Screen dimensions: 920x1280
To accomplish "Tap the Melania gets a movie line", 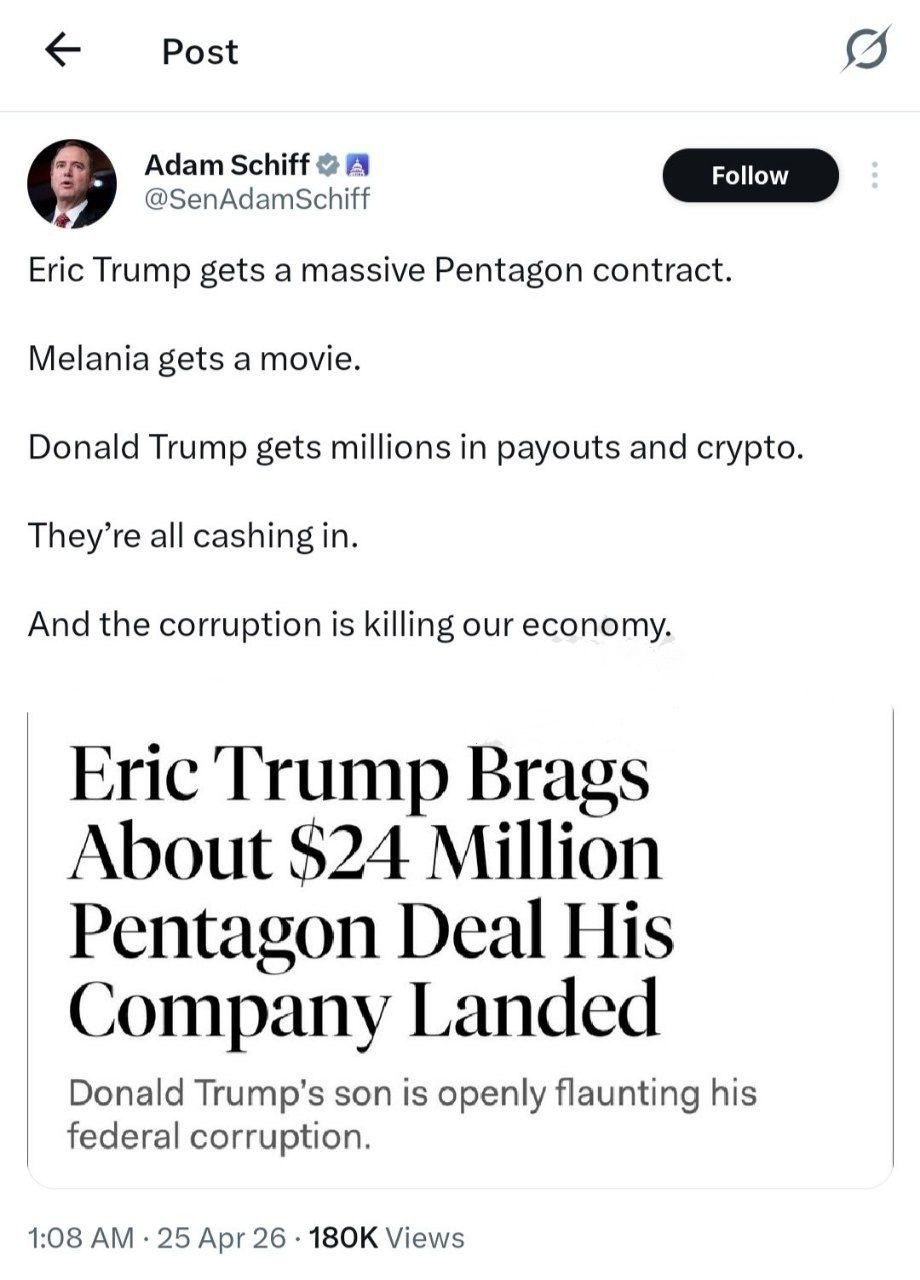I will (x=193, y=360).
